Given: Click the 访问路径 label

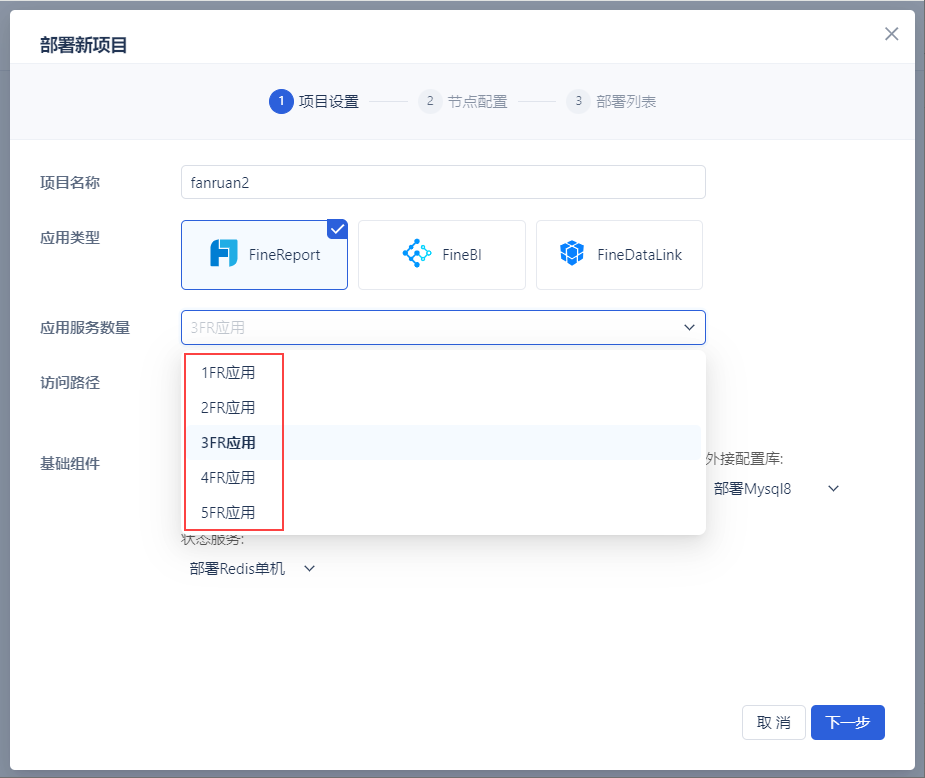Looking at the screenshot, I should 70,383.
